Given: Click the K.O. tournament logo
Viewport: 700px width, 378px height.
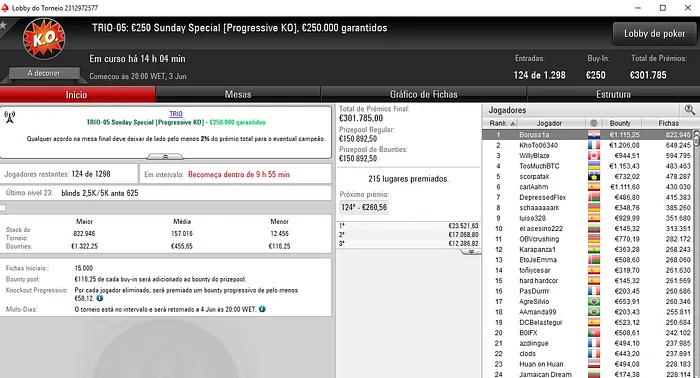Looking at the screenshot, I should (x=44, y=39).
